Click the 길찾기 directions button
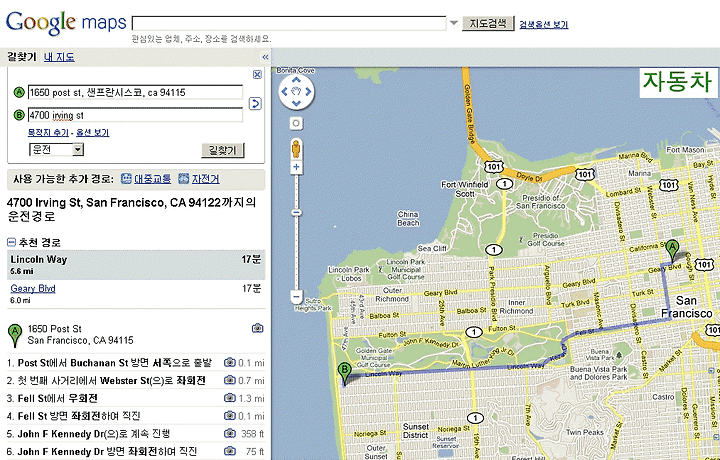 click(x=223, y=150)
